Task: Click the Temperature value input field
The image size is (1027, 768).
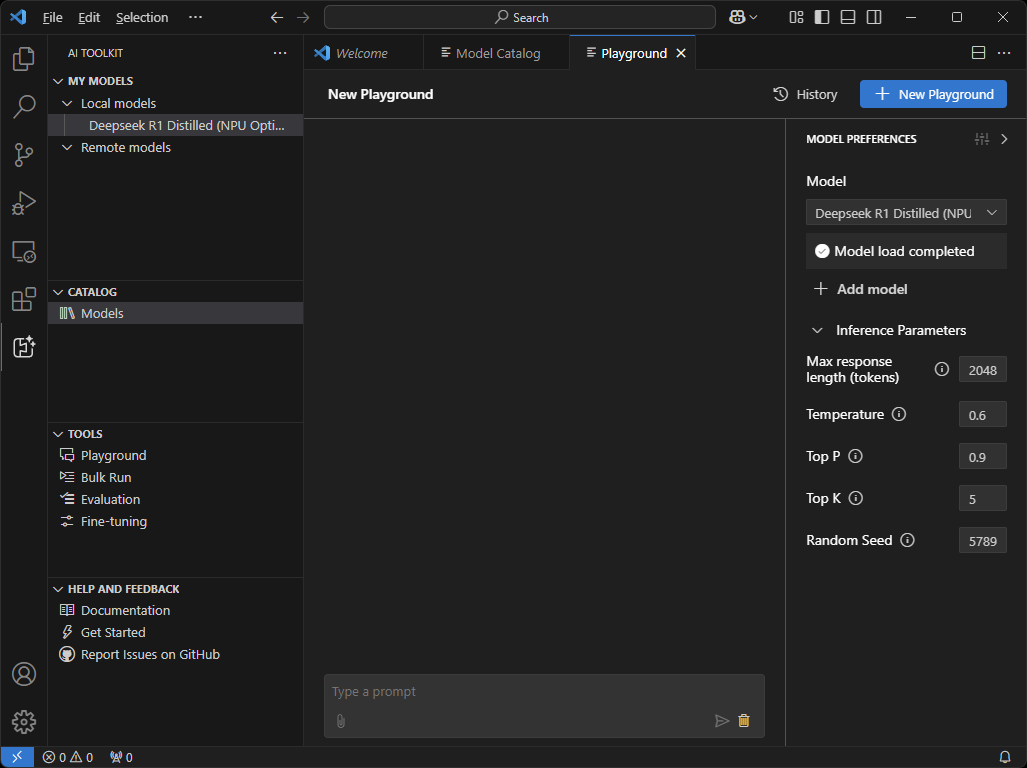Action: (x=982, y=414)
